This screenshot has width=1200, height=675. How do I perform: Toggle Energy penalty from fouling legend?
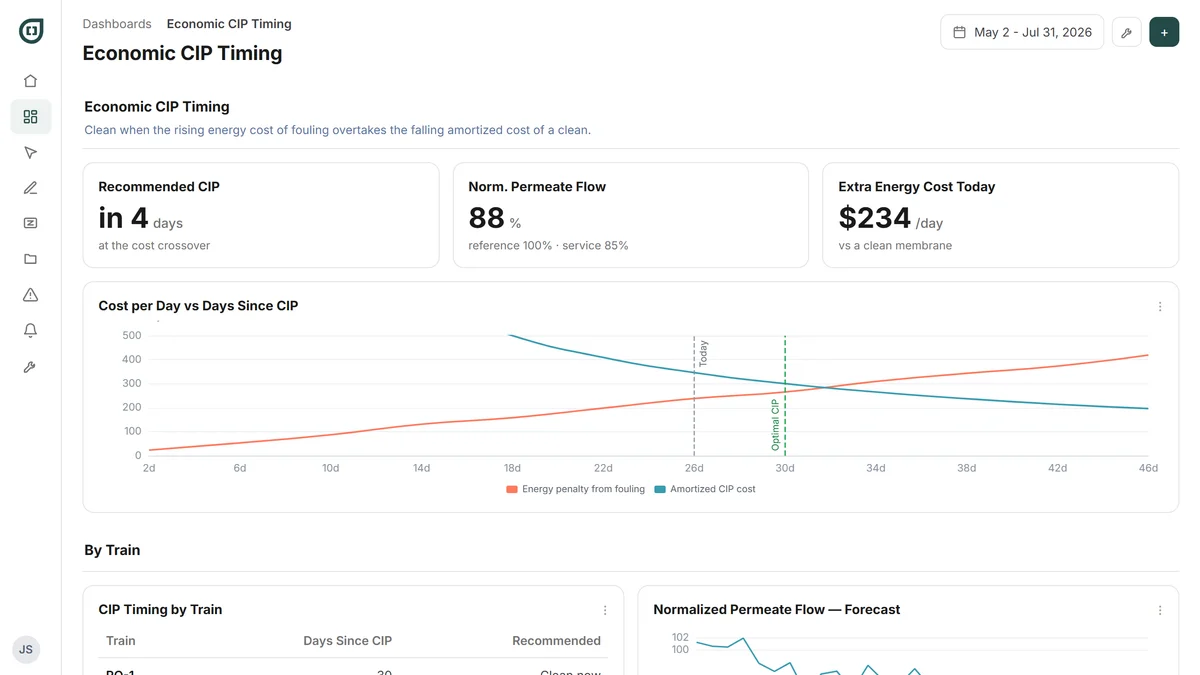tap(576, 489)
